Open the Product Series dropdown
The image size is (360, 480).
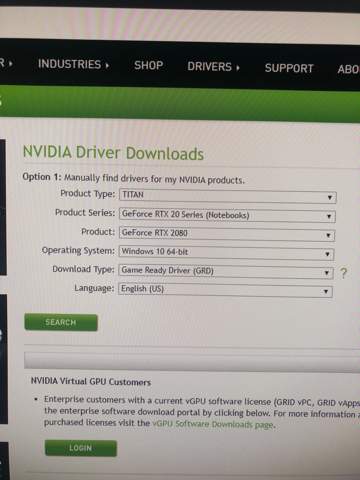coord(227,215)
